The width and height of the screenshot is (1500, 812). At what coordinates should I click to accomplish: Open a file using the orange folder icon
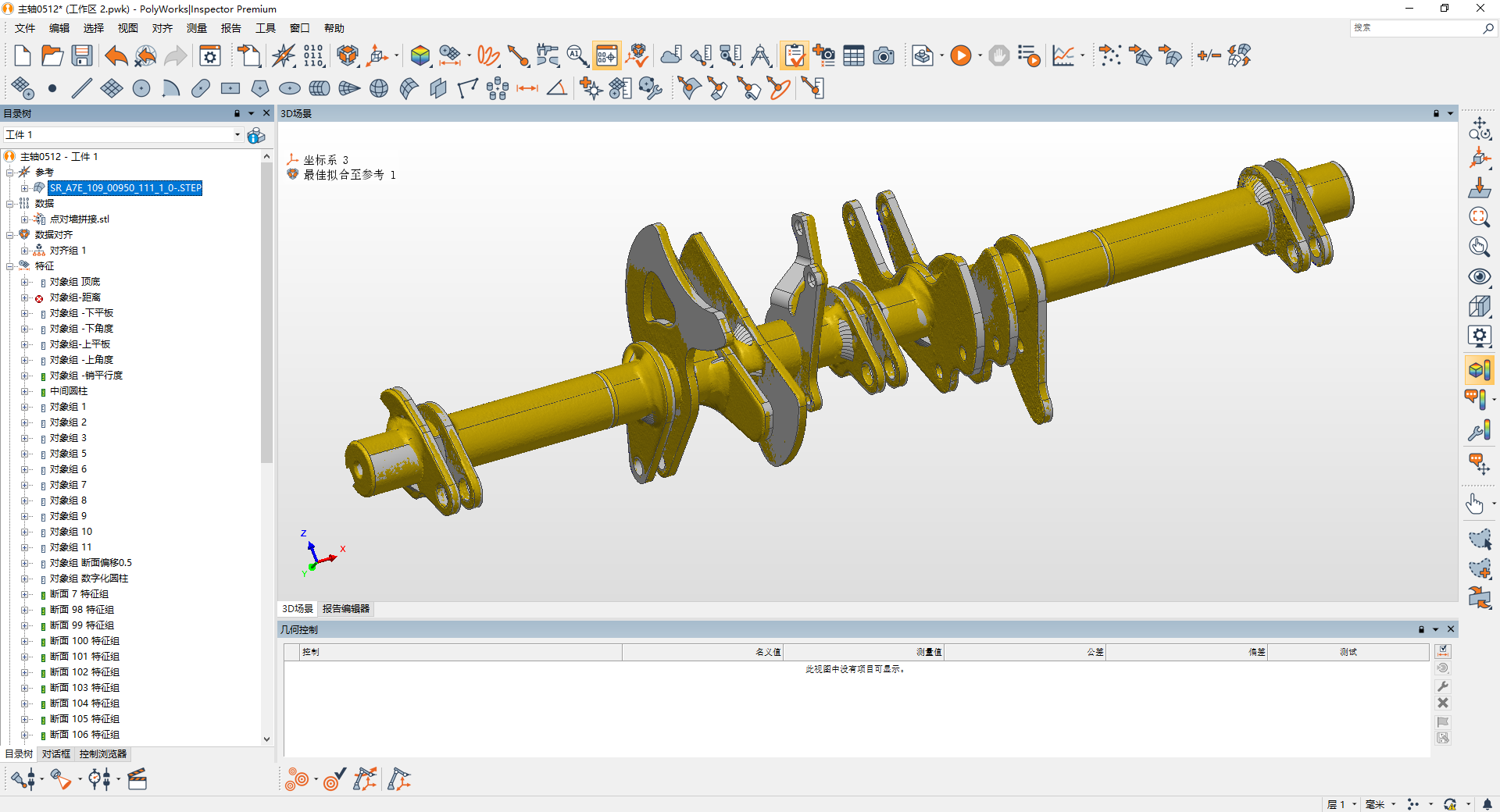pyautogui.click(x=52, y=56)
